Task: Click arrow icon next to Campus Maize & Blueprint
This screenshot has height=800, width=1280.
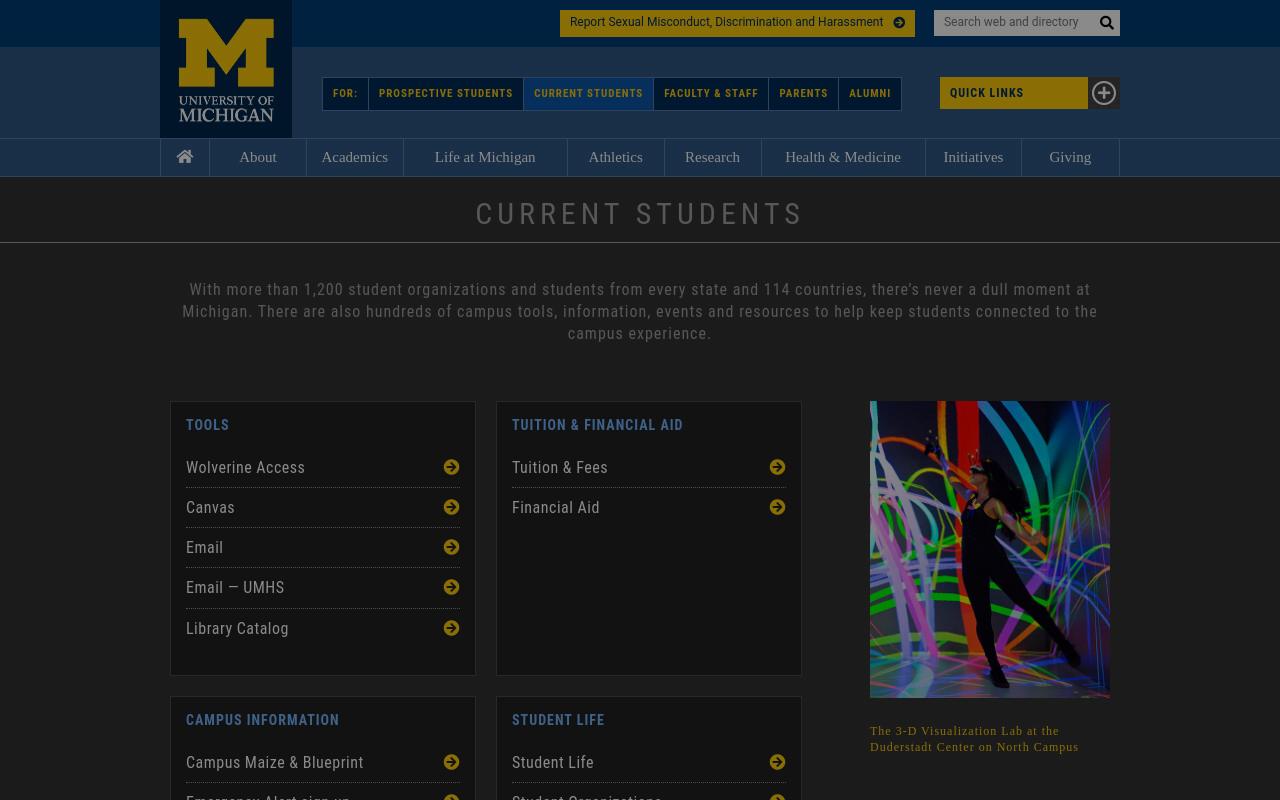Action: (452, 762)
